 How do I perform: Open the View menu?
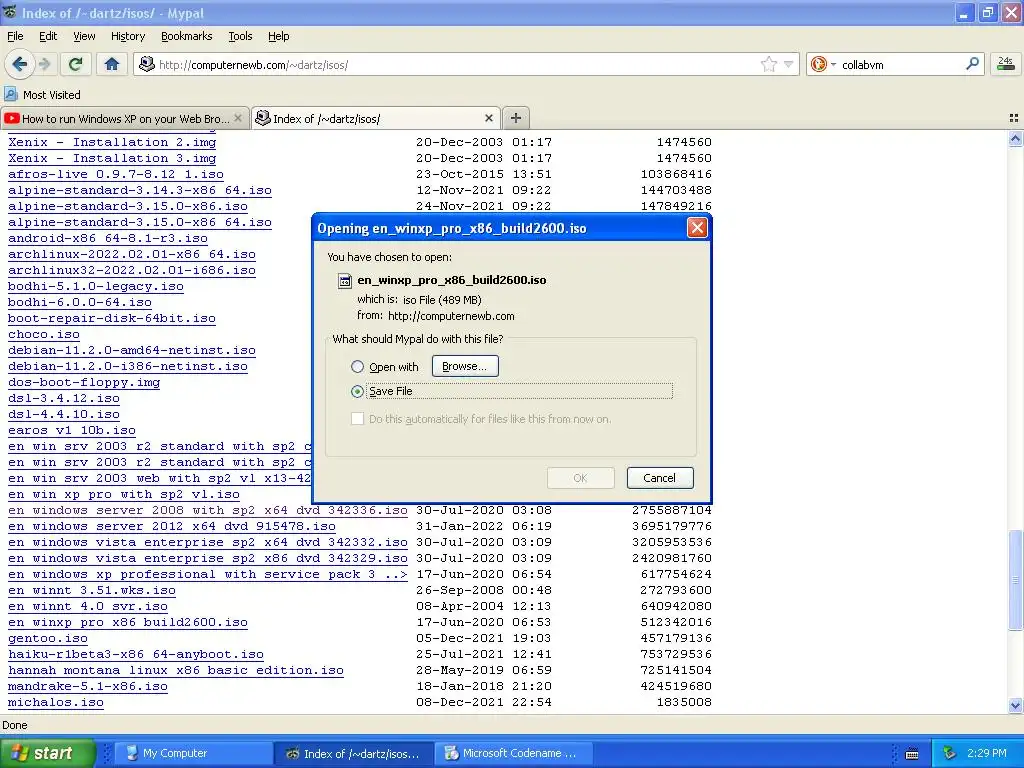(x=84, y=36)
